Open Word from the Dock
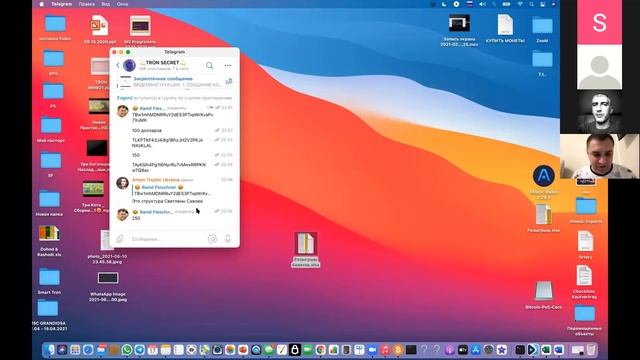 (559, 350)
